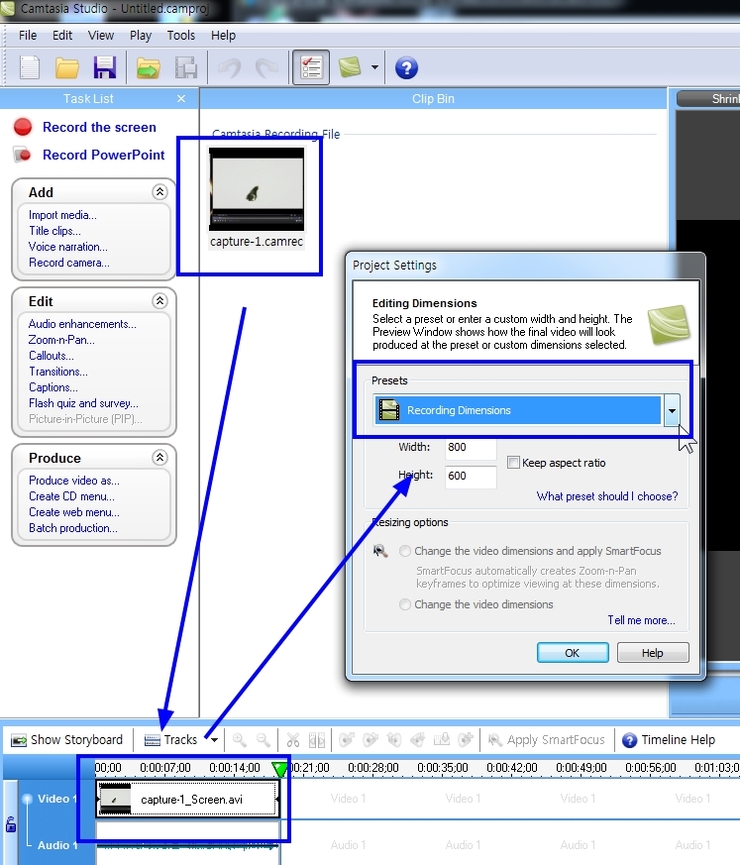Screen dimensions: 740x865
Task: Click Create CD menu... link
Action: point(72,496)
